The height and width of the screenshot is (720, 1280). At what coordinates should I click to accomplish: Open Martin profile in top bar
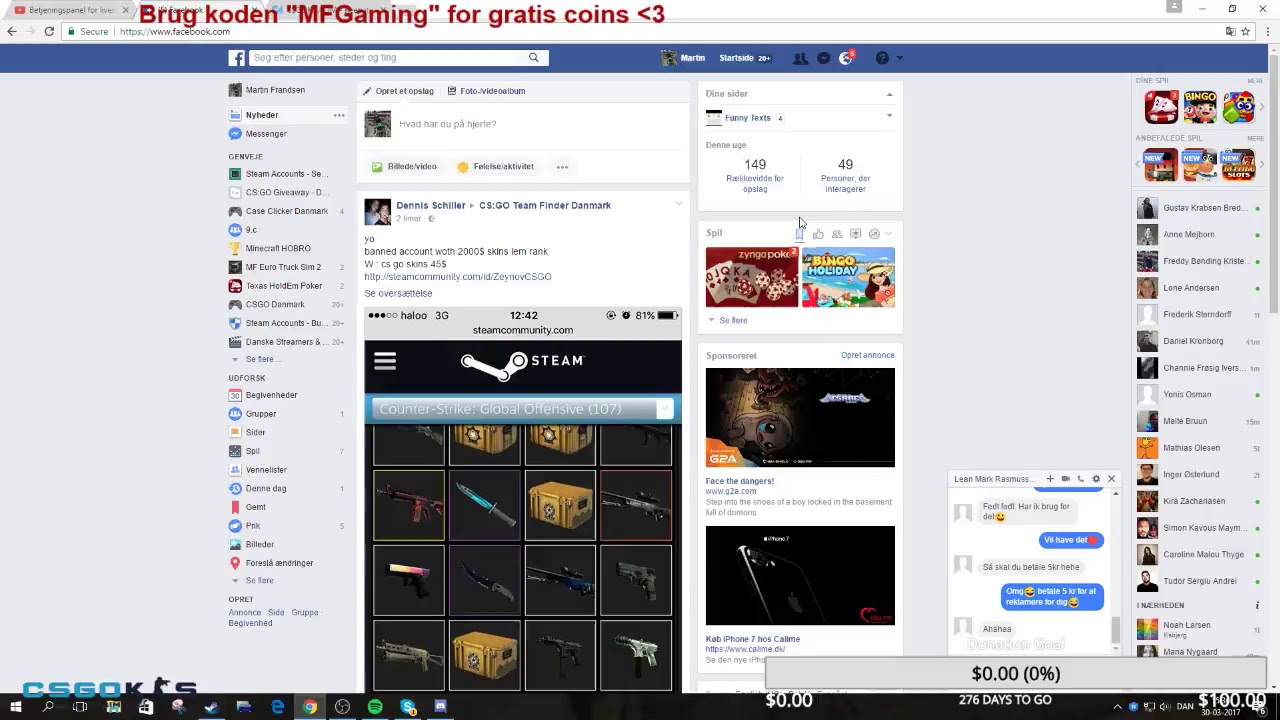point(683,58)
